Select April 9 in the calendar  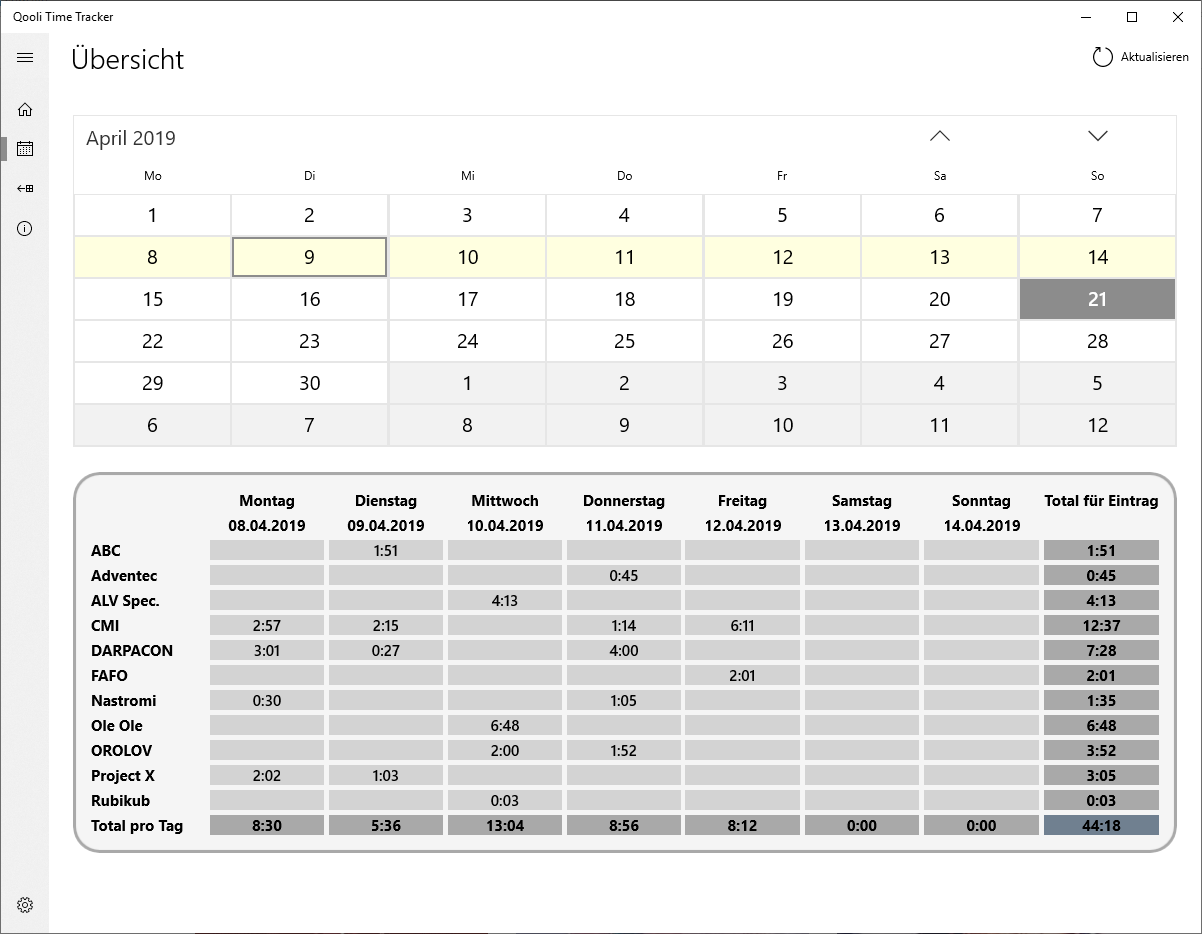coord(309,257)
